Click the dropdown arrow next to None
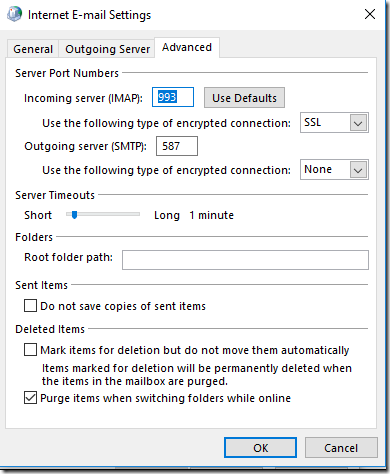This screenshot has width=390, height=474. point(358,170)
